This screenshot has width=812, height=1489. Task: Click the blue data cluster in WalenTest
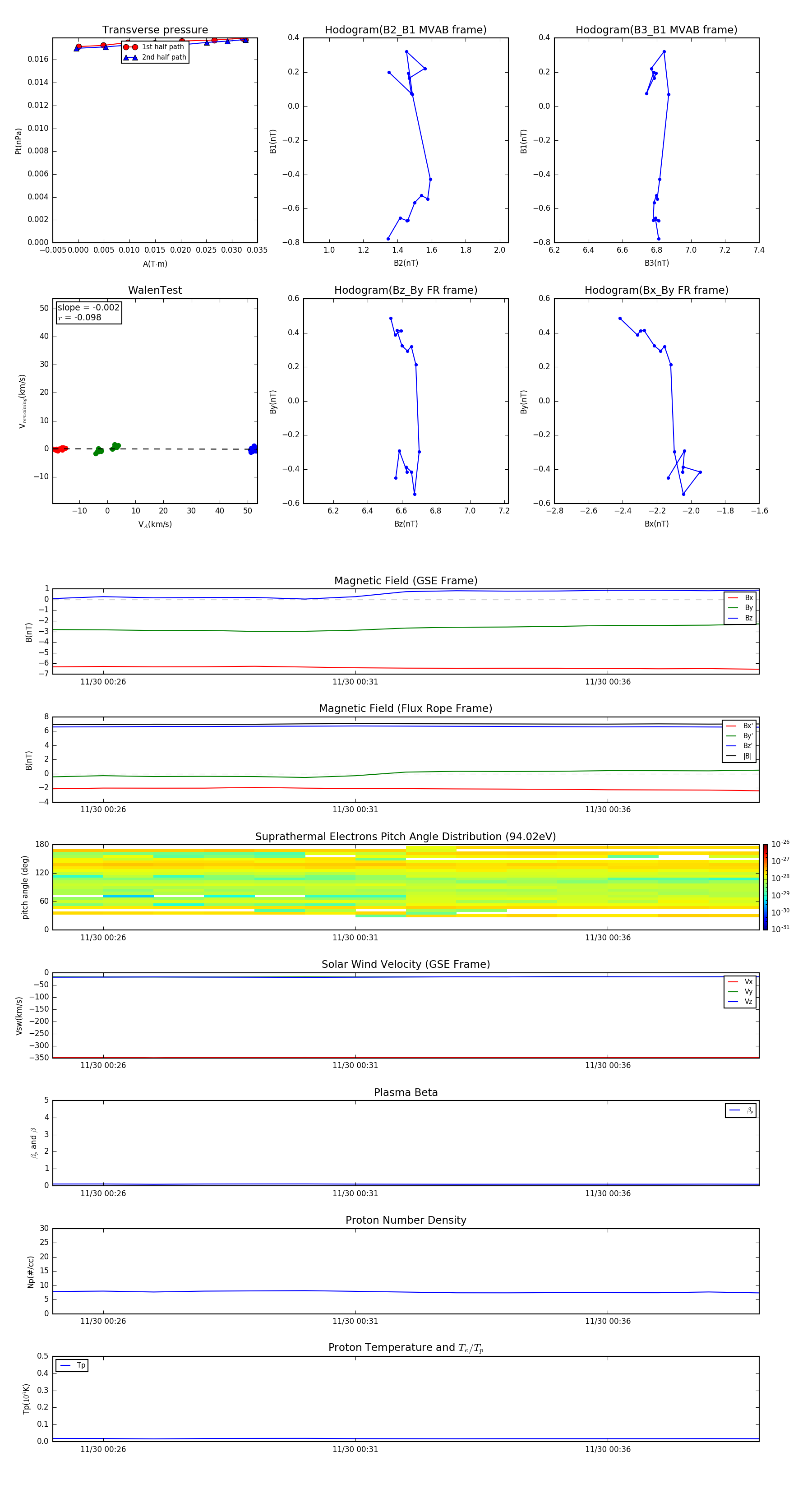[253, 449]
